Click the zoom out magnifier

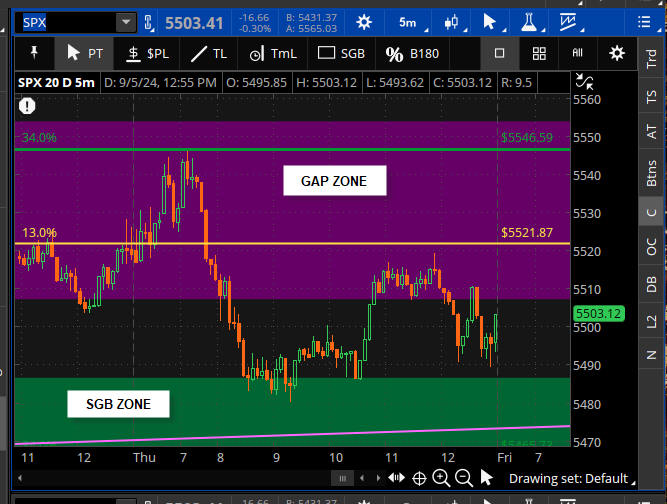point(464,478)
